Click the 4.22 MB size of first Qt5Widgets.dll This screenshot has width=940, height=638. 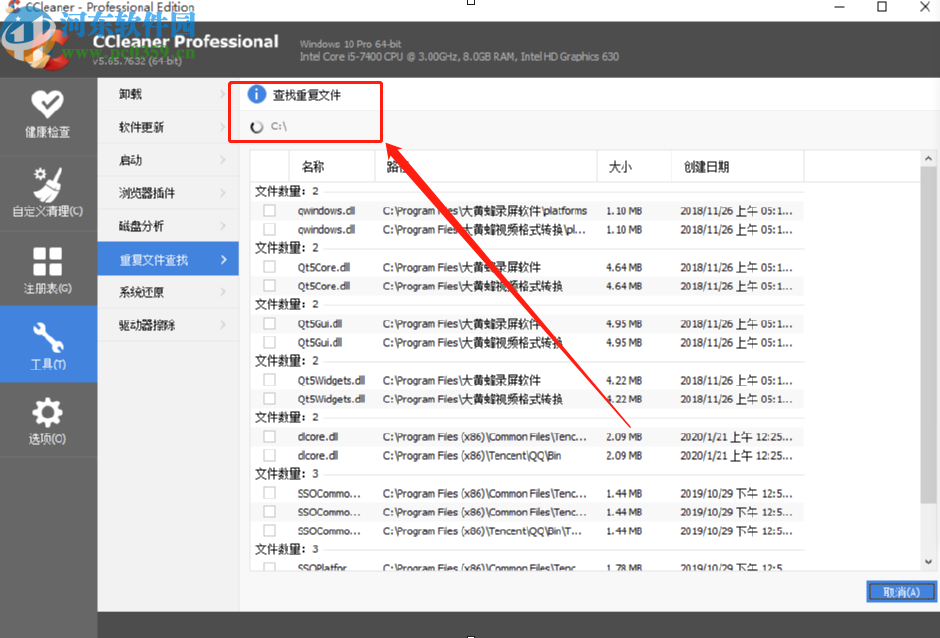click(x=624, y=381)
